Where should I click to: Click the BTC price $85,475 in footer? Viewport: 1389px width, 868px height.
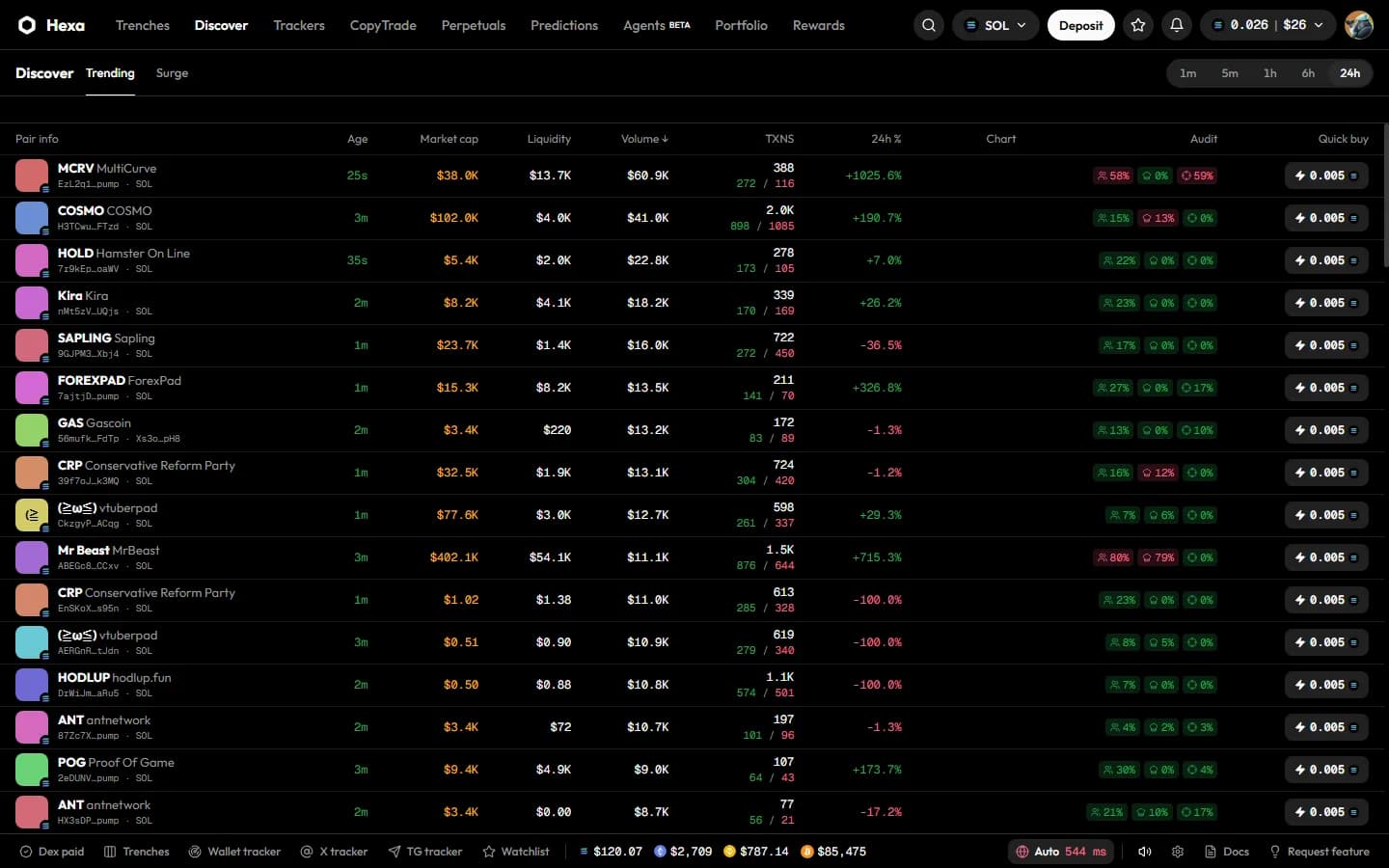(833, 852)
